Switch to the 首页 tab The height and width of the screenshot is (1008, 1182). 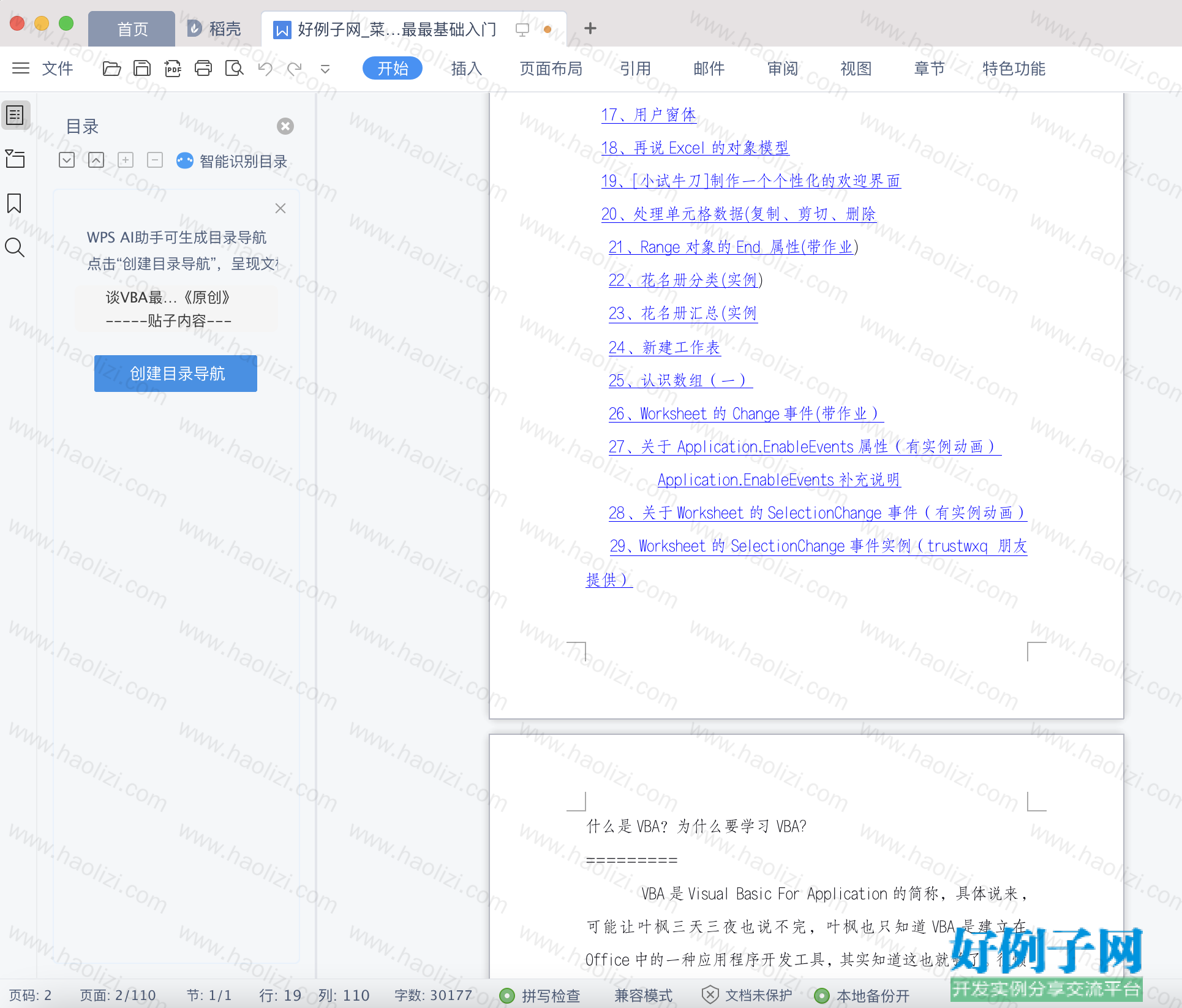(x=132, y=29)
